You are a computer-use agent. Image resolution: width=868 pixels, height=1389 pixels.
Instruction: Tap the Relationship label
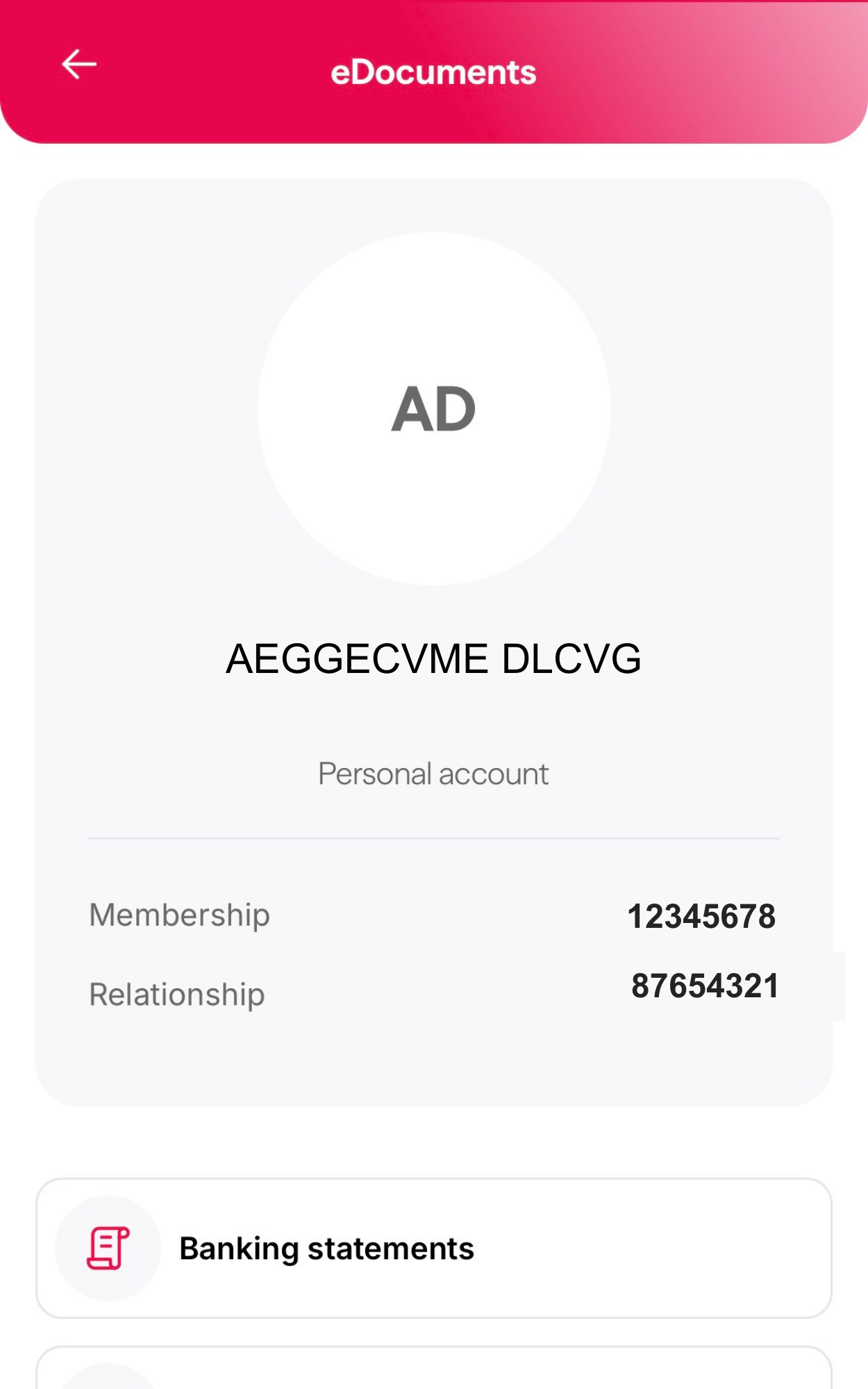click(x=177, y=995)
